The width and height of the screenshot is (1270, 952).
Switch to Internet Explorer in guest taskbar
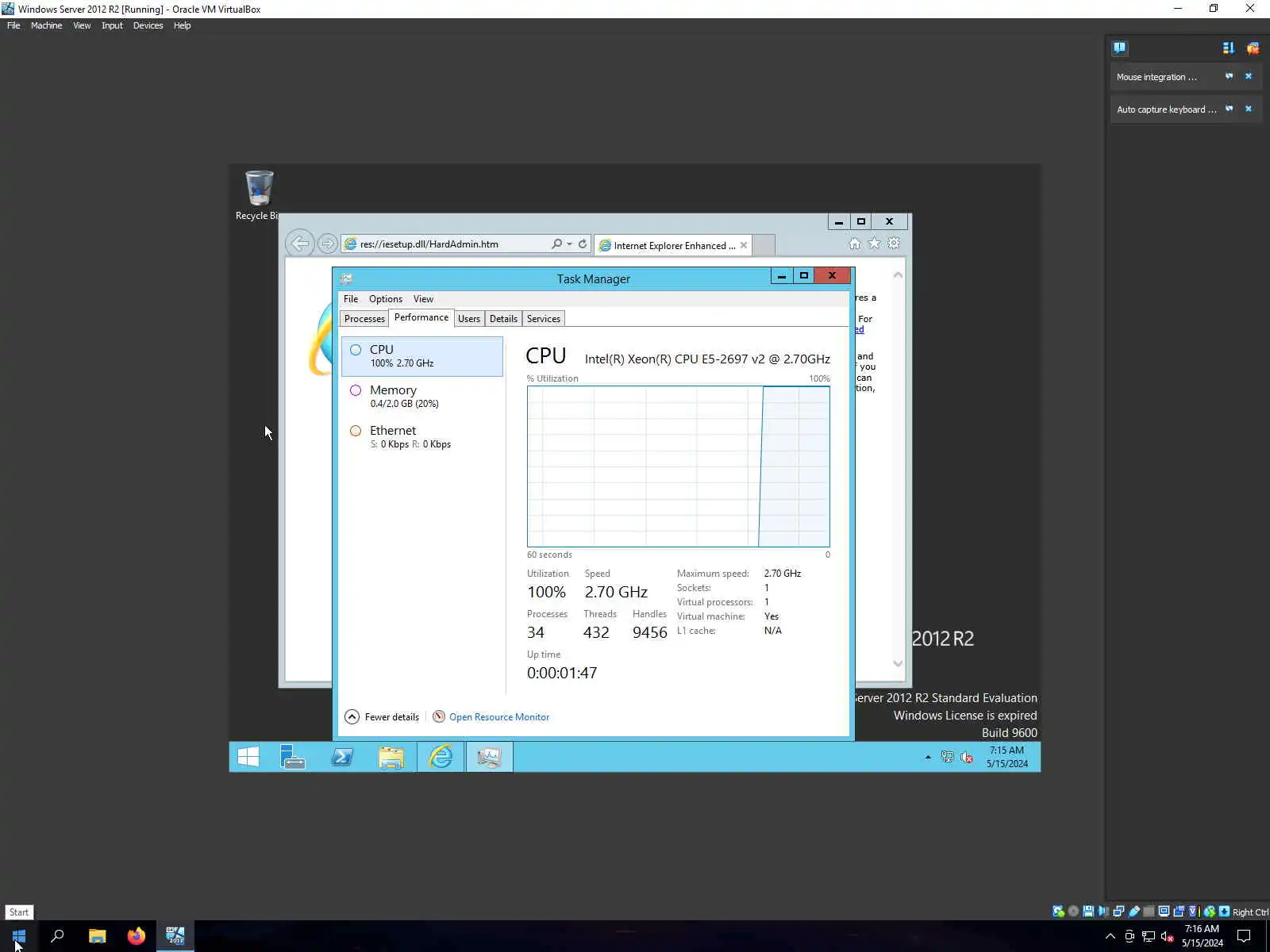pyautogui.click(x=441, y=757)
